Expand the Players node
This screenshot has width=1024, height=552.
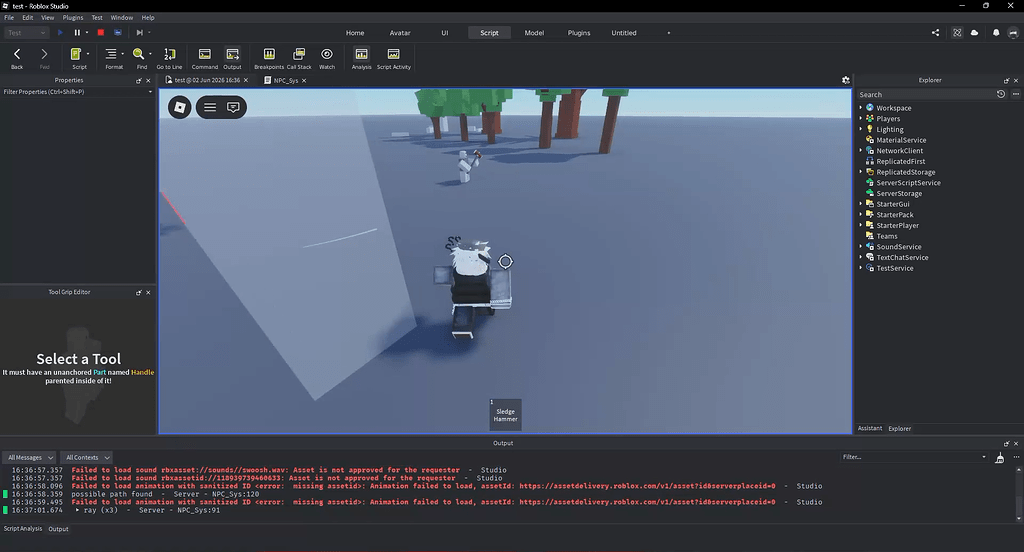pyautogui.click(x=861, y=118)
